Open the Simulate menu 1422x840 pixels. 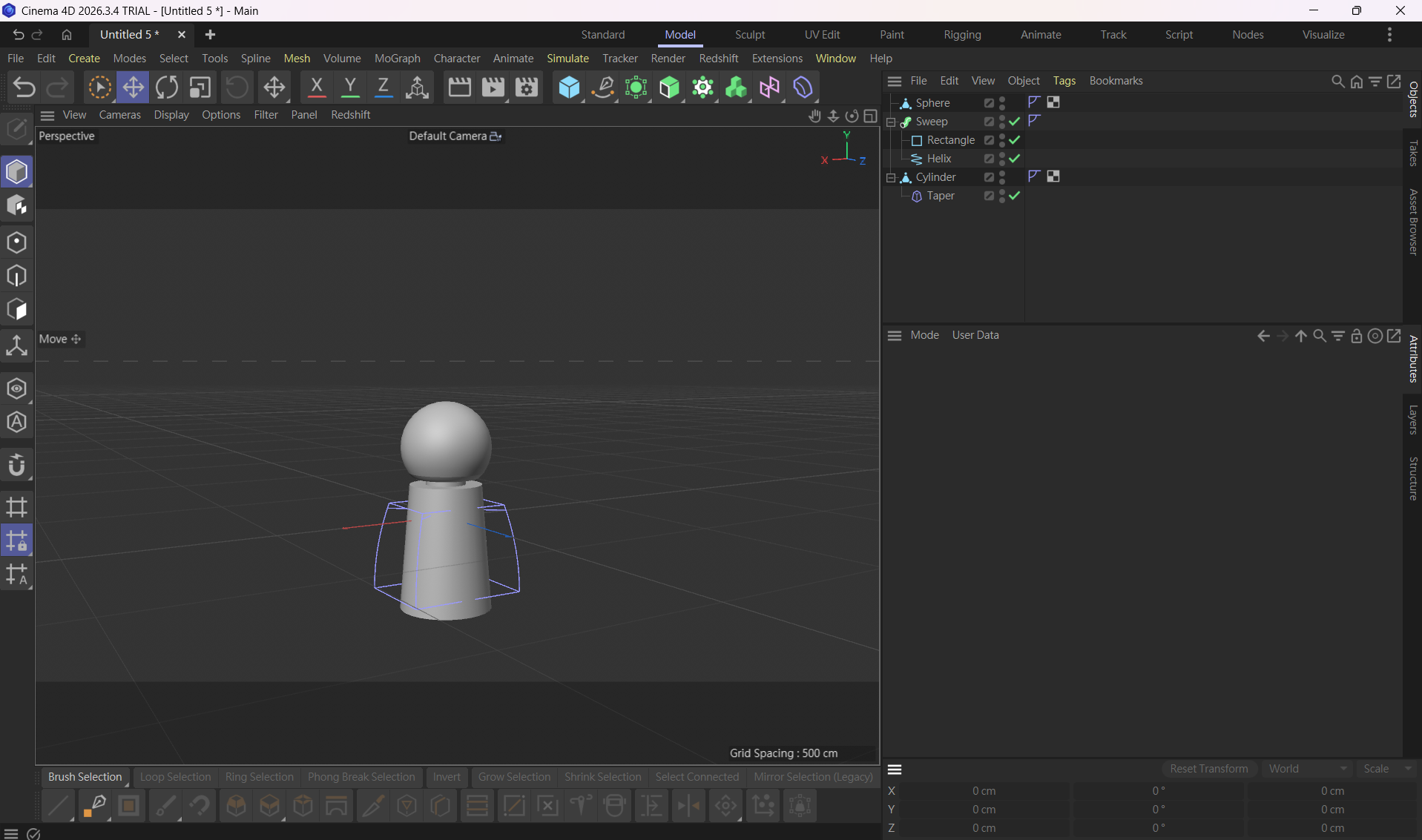567,59
